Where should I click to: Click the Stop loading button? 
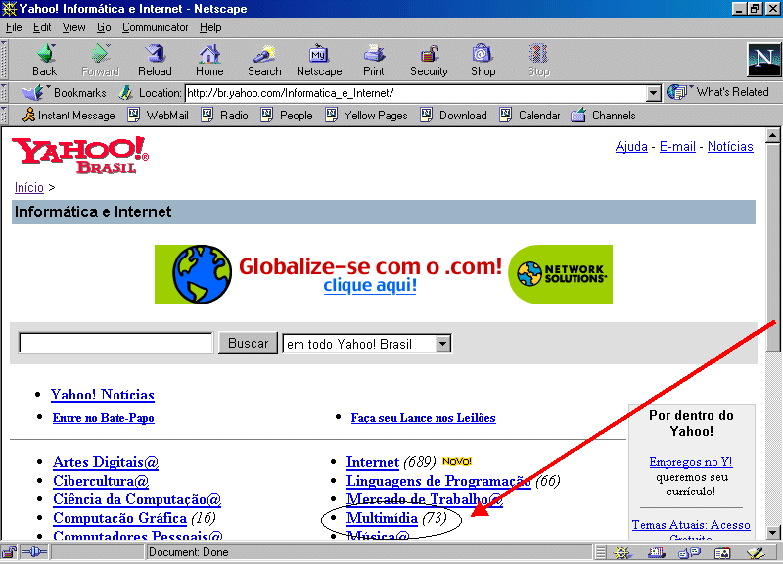[539, 59]
